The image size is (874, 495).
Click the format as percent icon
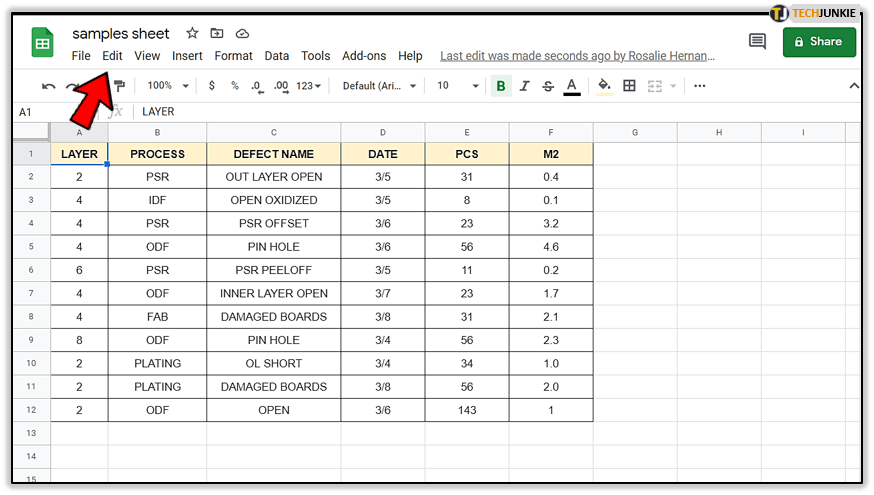234,86
